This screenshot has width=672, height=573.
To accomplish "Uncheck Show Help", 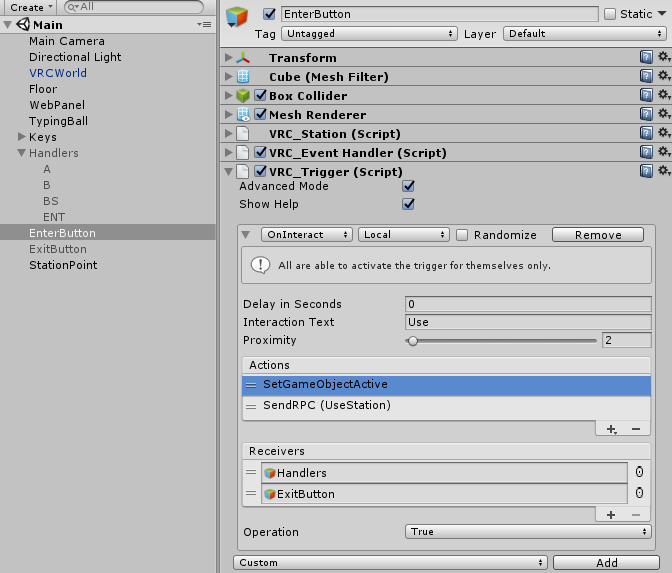I will 408,204.
